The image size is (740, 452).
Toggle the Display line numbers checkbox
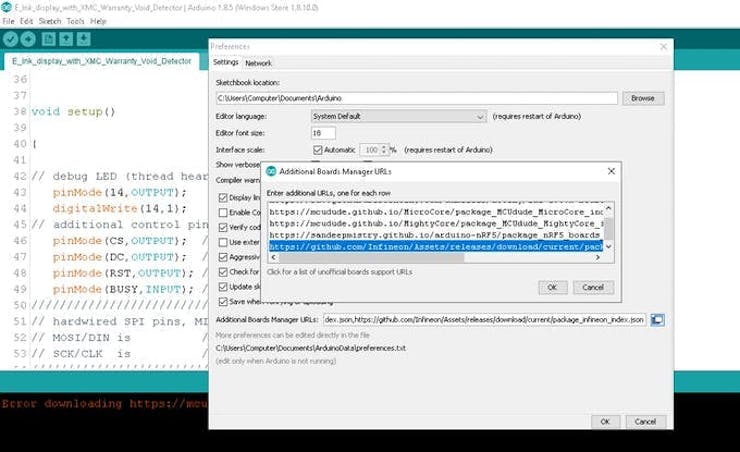(223, 197)
